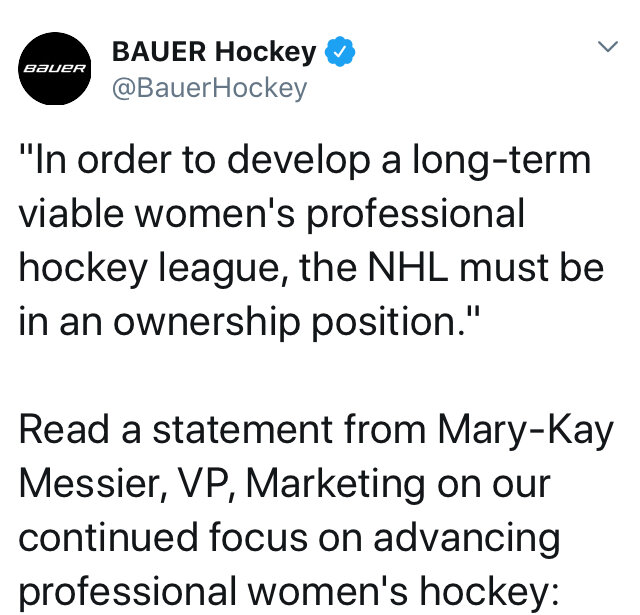Click the word "advancing" in the tweet

467,539
